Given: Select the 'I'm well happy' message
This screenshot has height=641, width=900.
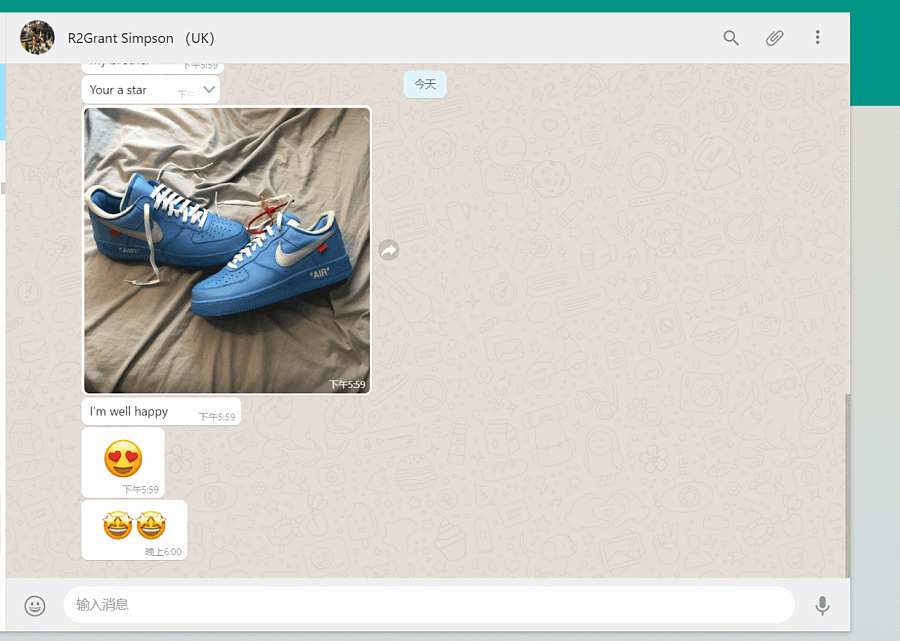Looking at the screenshot, I should 161,411.
